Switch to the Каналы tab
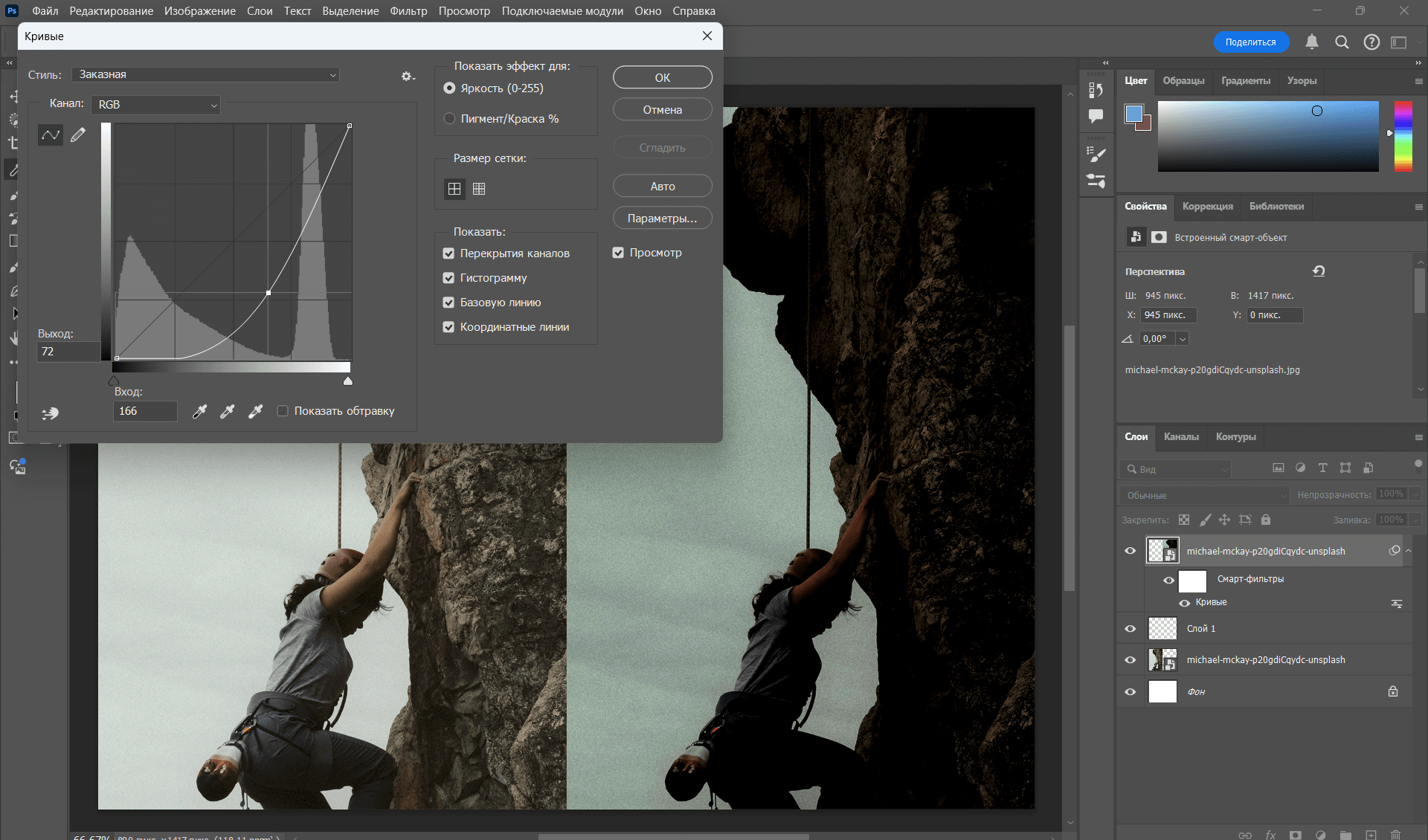Viewport: 1428px width, 840px height. click(1181, 436)
